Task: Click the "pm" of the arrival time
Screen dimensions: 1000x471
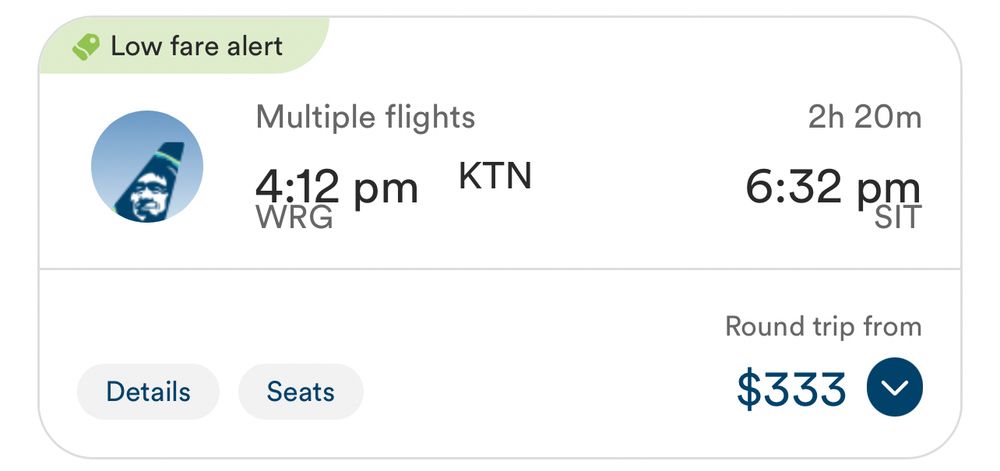Action: [888, 189]
